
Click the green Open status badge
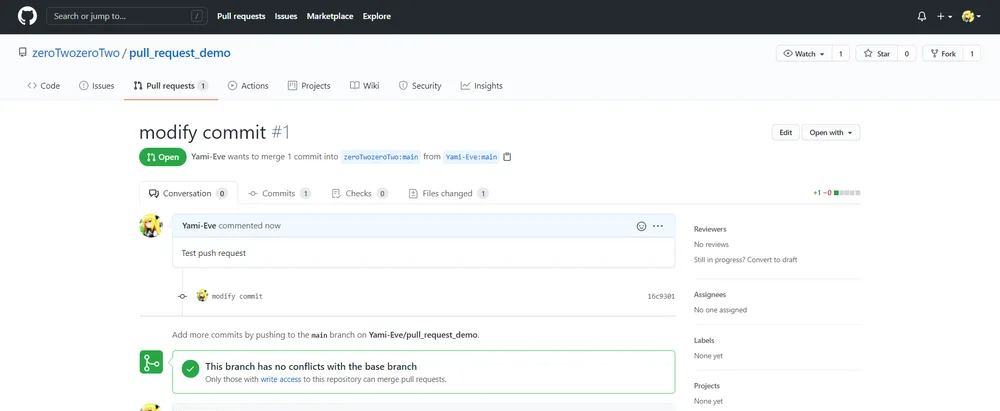click(x=163, y=157)
